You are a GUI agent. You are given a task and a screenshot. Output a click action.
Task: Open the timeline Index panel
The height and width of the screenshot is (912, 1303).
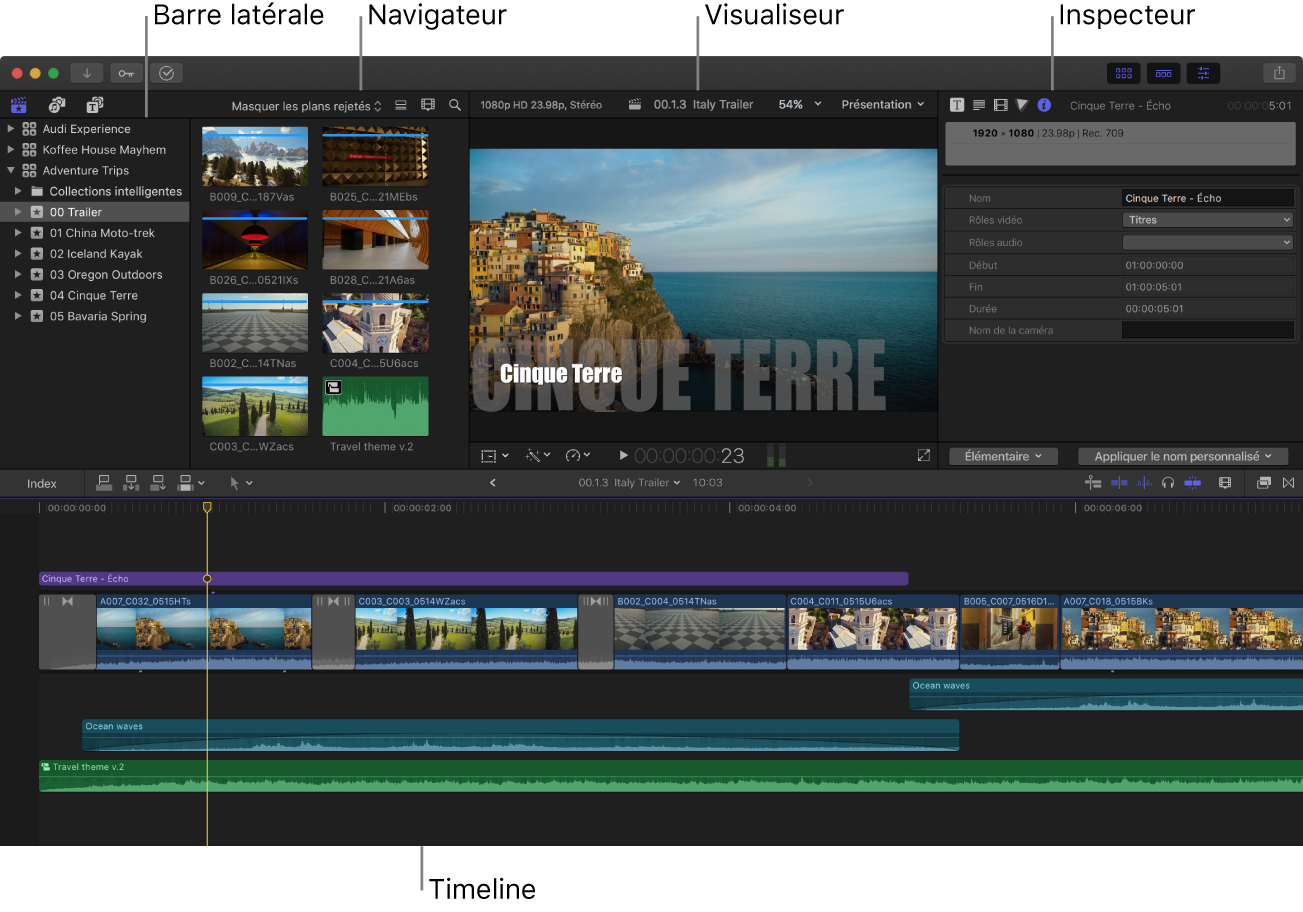40,483
